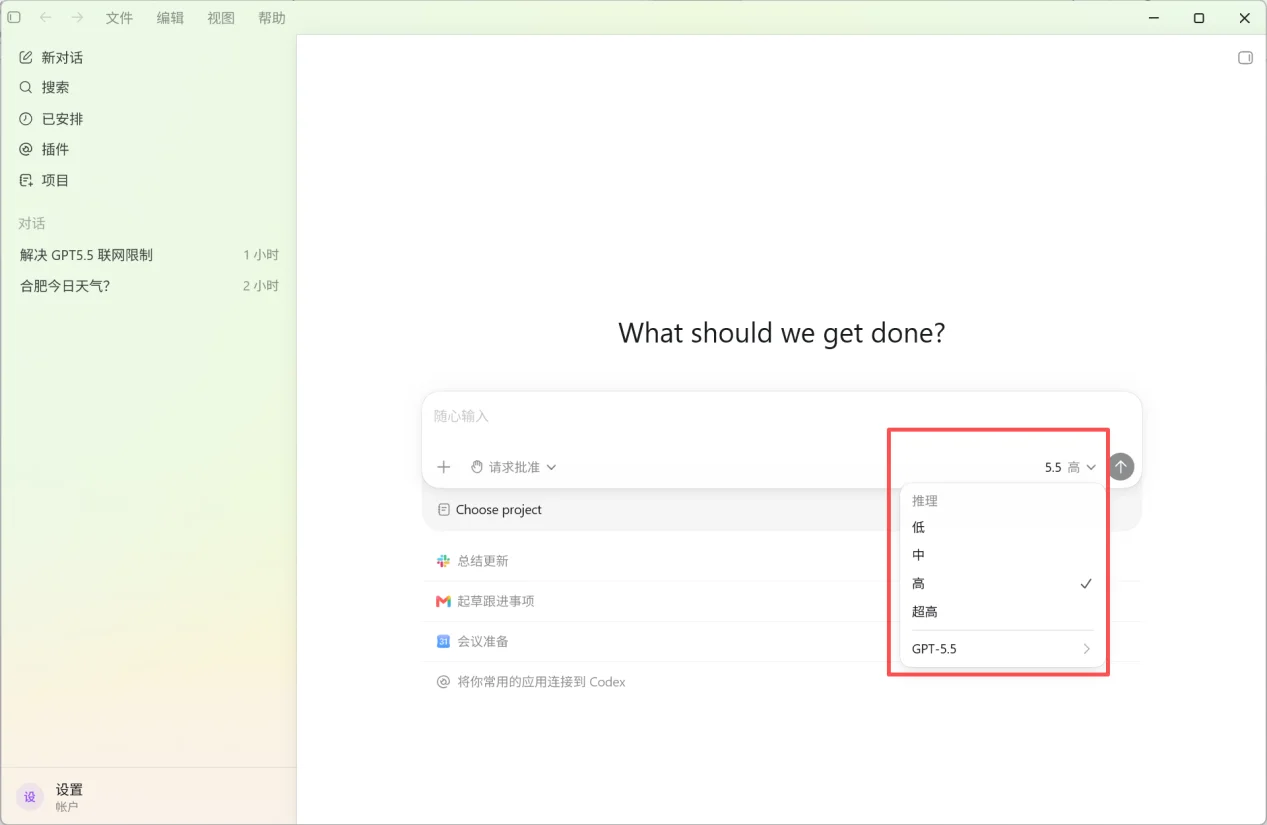Open the 请求批准 approval dropdown
The width and height of the screenshot is (1267, 825).
(513, 467)
